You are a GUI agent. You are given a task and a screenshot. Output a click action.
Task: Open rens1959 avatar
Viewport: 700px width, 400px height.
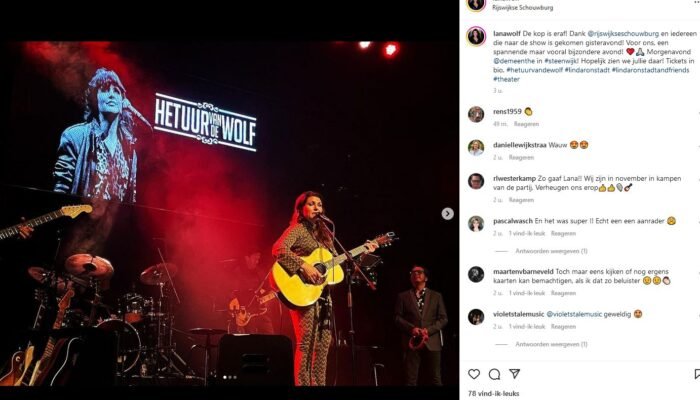[476, 114]
